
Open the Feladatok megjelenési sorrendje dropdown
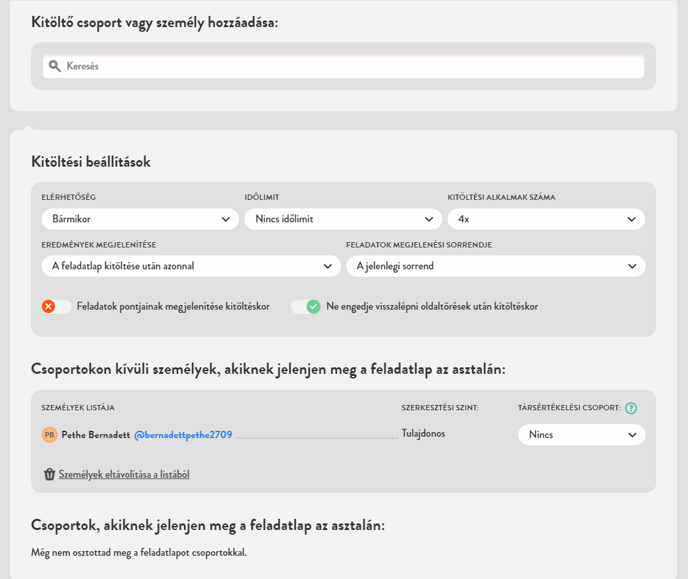click(x=495, y=266)
